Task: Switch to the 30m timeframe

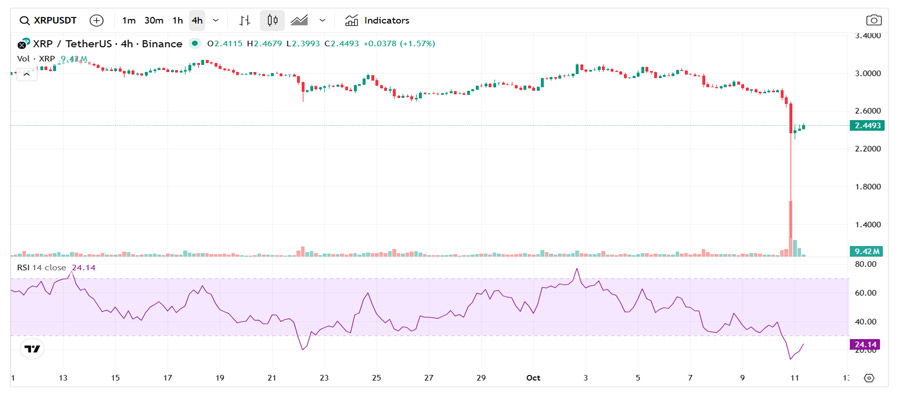Action: click(153, 20)
